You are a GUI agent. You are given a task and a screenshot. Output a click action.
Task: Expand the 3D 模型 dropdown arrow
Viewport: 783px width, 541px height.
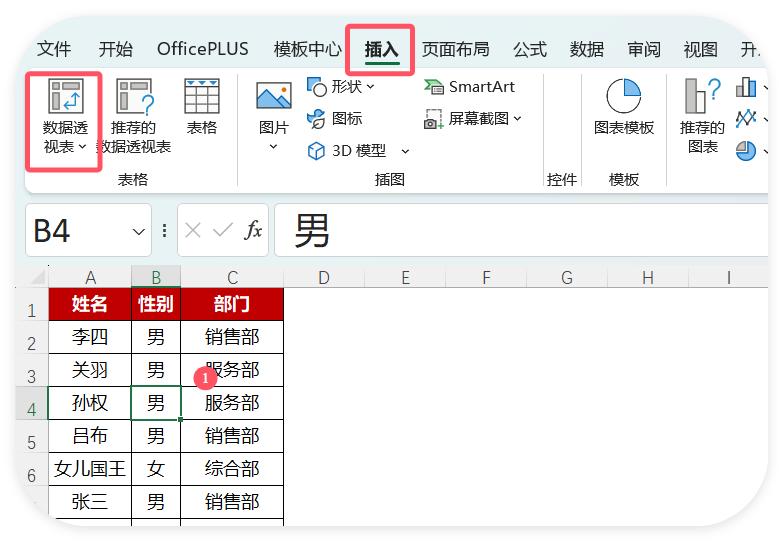405,151
